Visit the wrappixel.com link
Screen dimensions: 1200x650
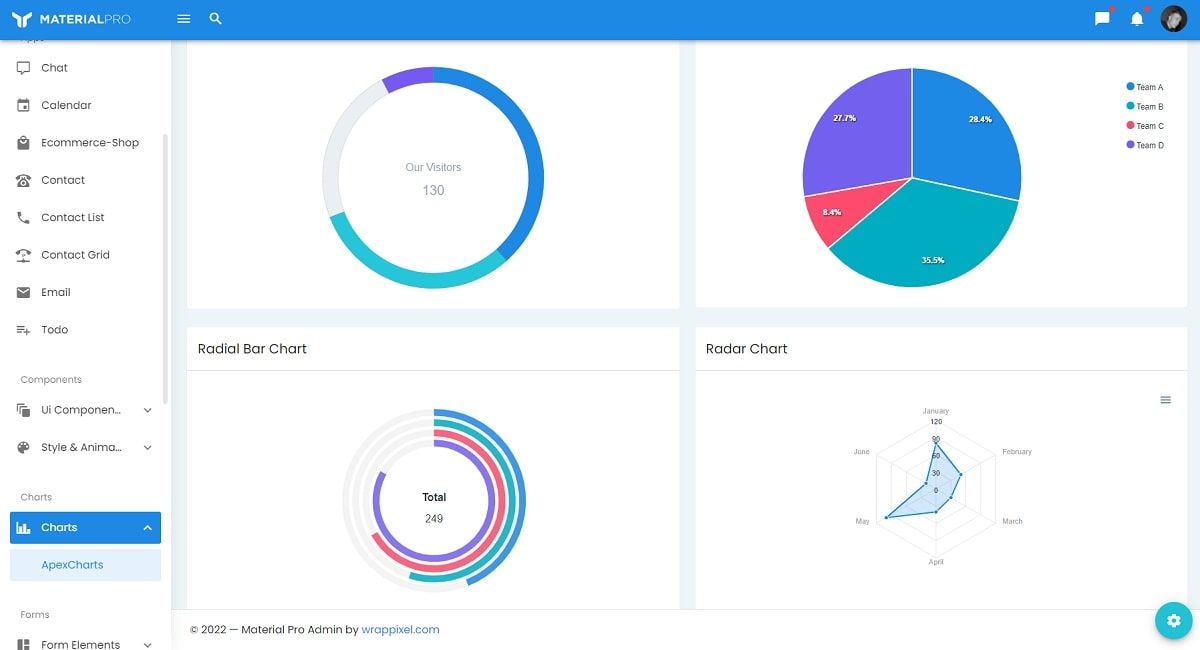[x=399, y=629]
